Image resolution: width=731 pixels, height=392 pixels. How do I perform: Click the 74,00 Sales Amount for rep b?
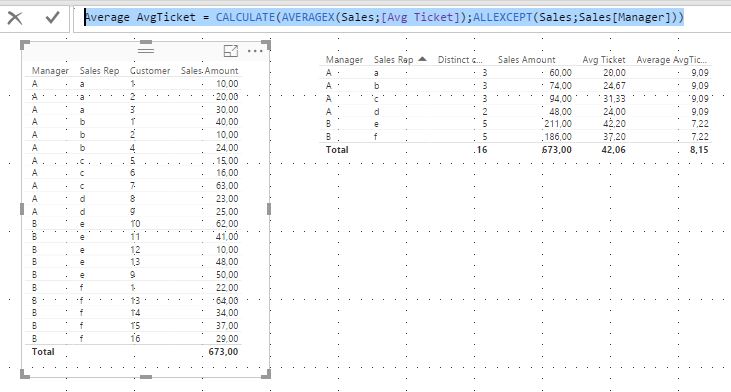tap(560, 86)
